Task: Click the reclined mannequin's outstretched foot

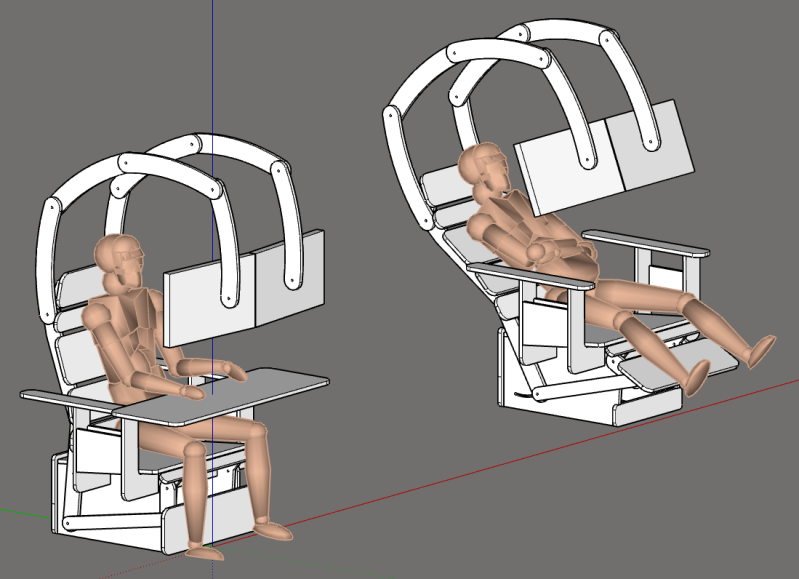Action: [760, 350]
